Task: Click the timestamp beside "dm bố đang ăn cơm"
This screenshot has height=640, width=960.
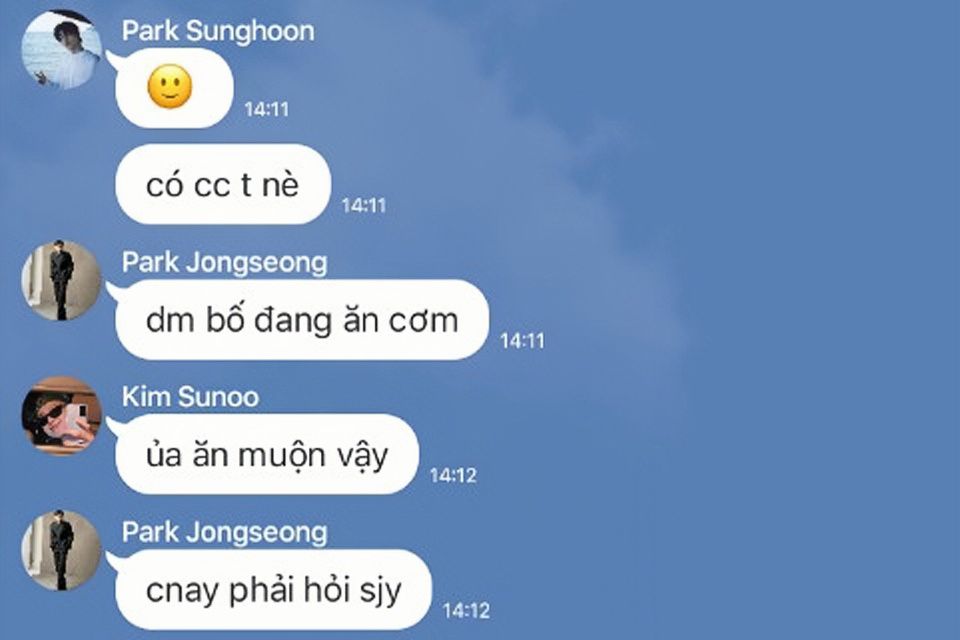Action: coord(522,341)
